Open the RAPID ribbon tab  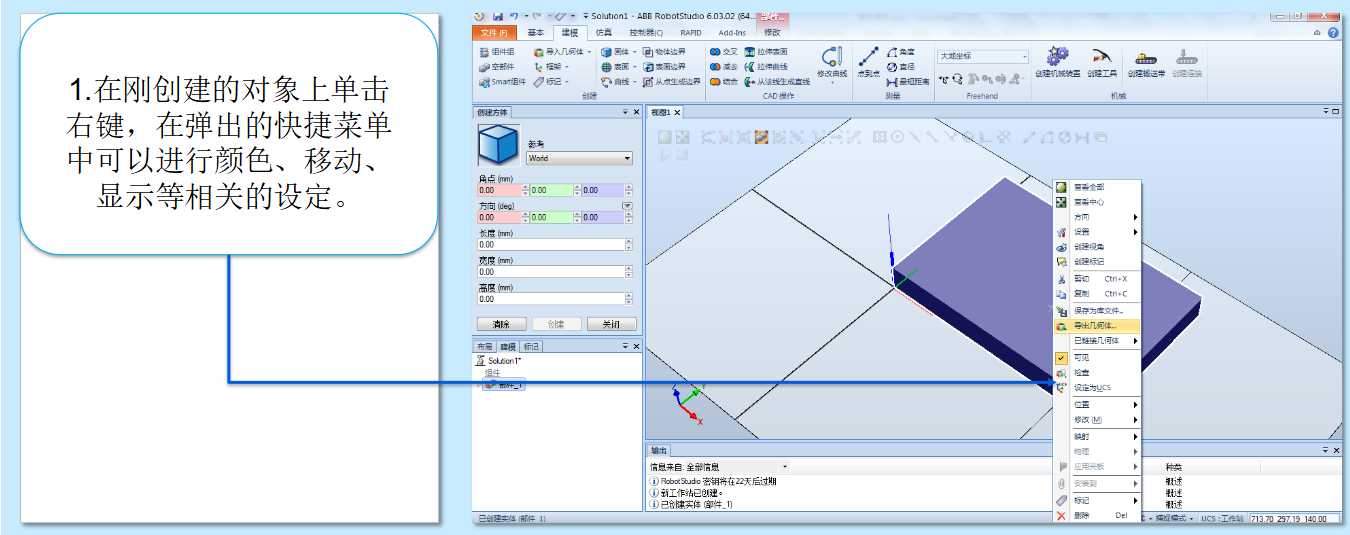pos(692,33)
